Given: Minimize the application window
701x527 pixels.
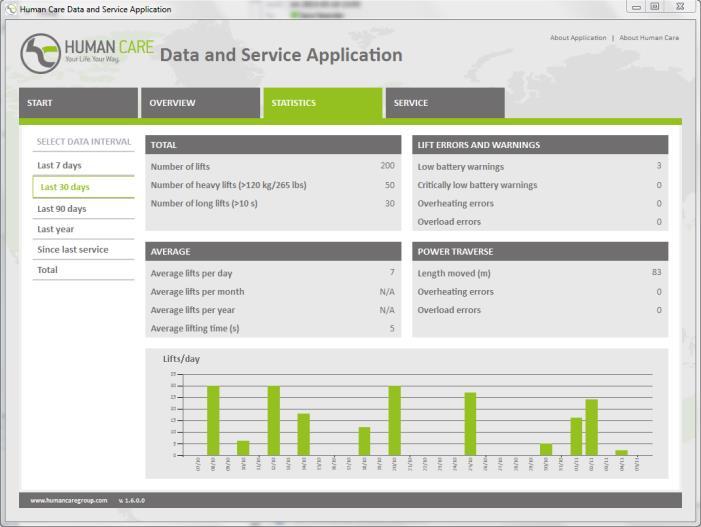Looking at the screenshot, I should pos(636,7).
